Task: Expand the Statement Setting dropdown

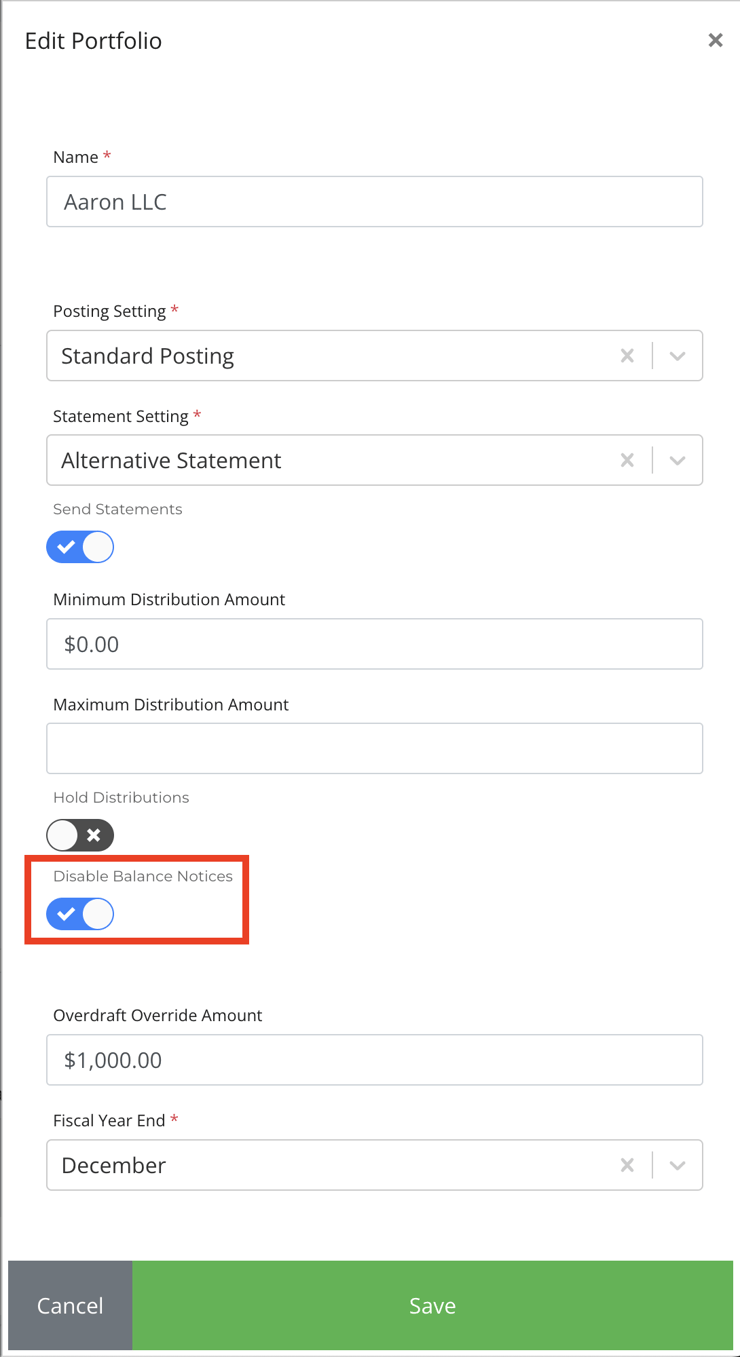Action: tap(676, 460)
